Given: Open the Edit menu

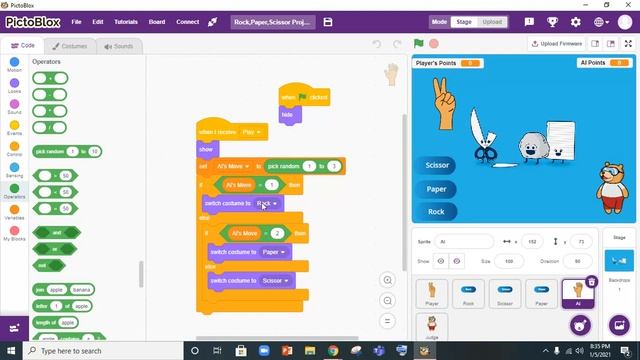Looking at the screenshot, I should [98, 22].
